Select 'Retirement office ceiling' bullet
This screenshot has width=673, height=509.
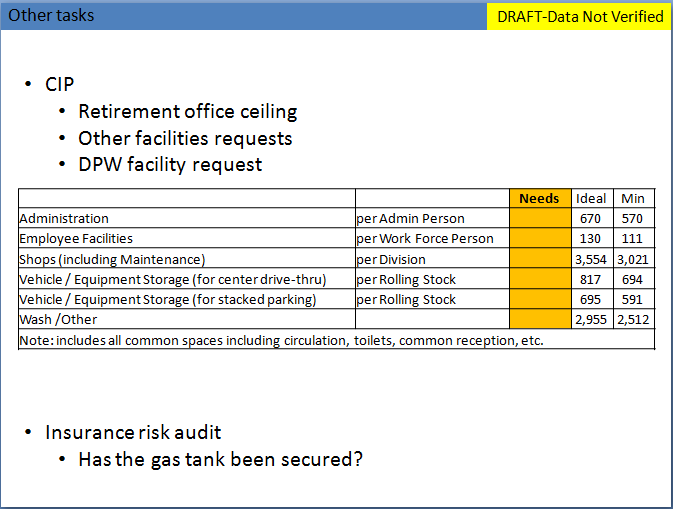click(188, 112)
